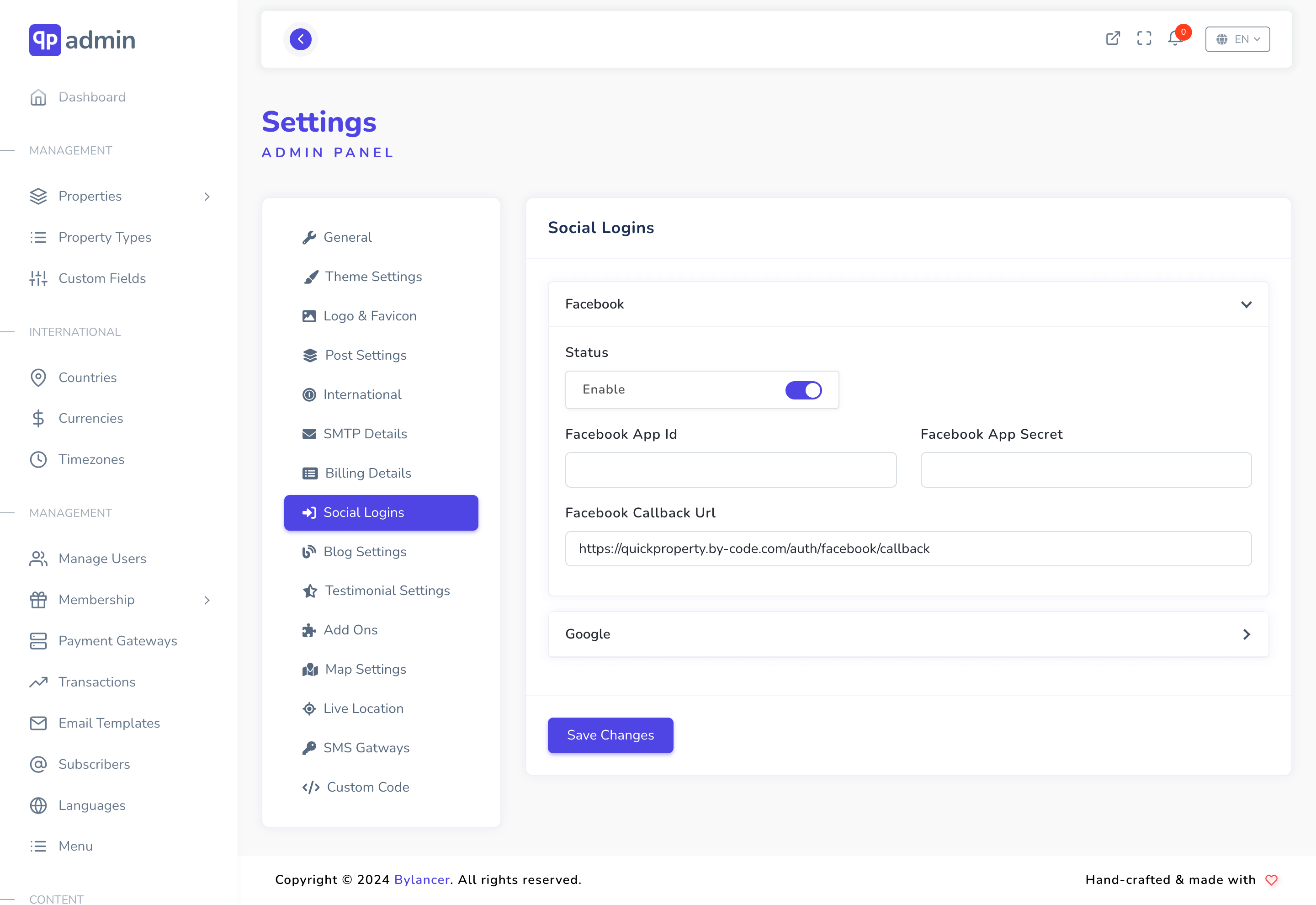Toggle the Facebook Enable switch
Viewport: 1316px width, 905px height.
pyautogui.click(x=803, y=390)
